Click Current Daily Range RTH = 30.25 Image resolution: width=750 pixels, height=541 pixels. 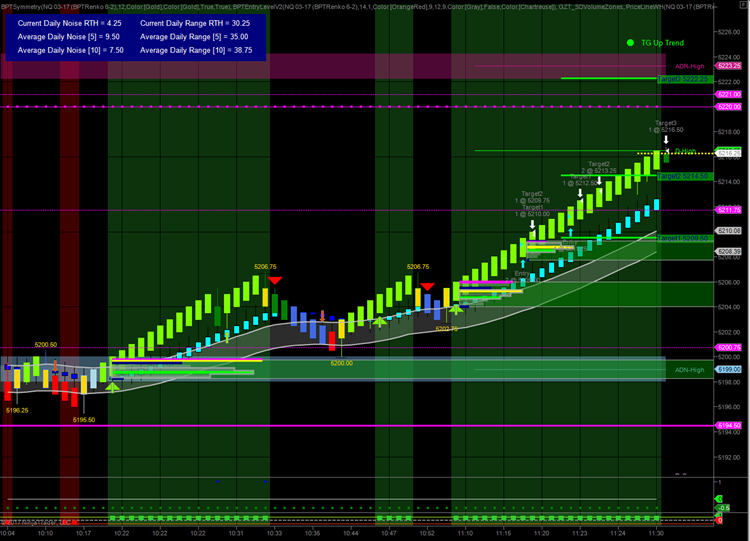(195, 23)
